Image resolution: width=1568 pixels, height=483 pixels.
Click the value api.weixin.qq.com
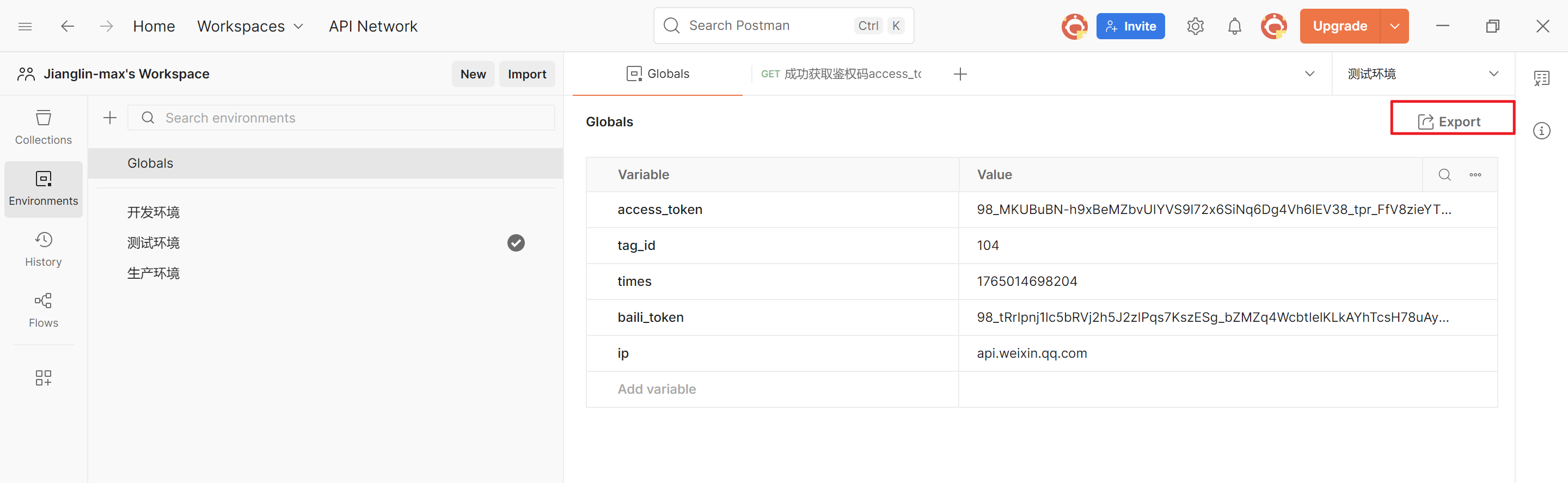1032,353
